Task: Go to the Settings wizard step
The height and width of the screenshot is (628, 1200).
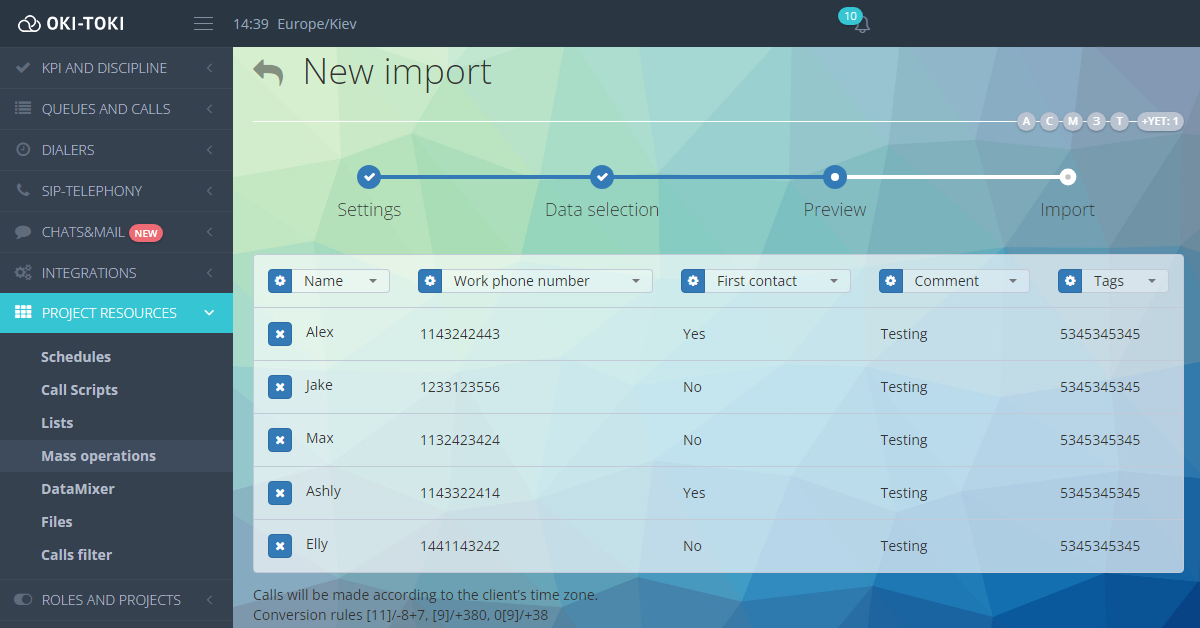Action: click(369, 177)
